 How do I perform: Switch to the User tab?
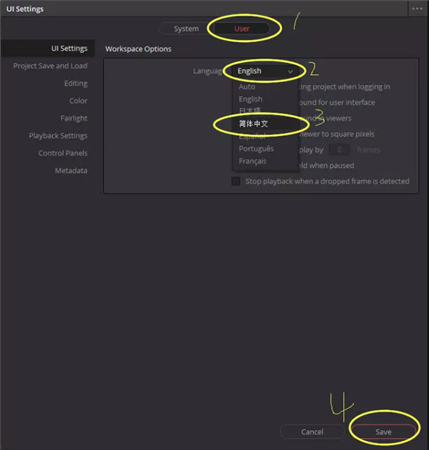(x=242, y=29)
